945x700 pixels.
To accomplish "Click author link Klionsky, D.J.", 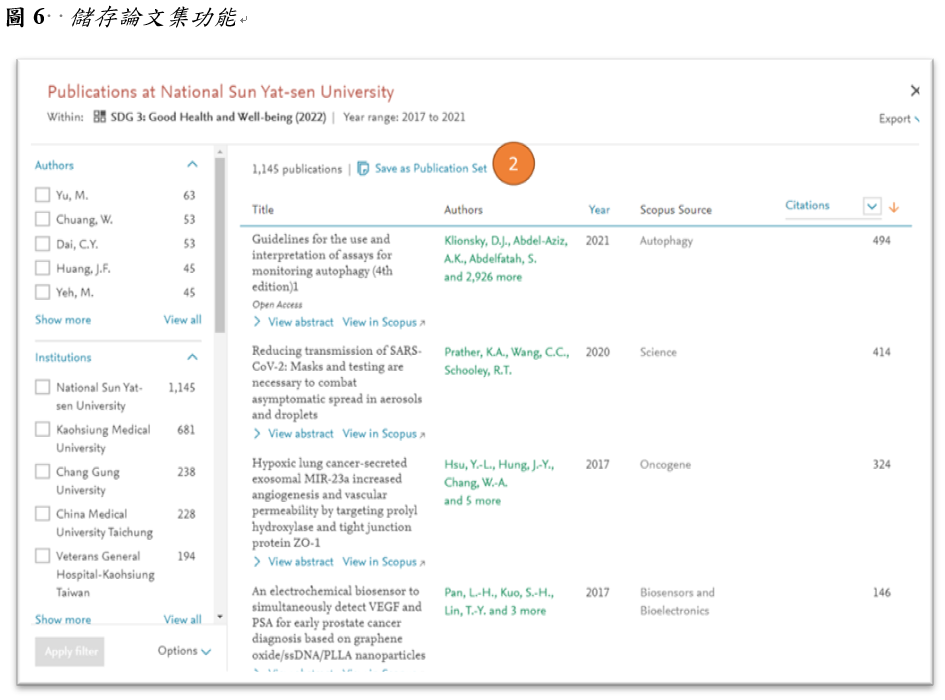I will pos(476,241).
